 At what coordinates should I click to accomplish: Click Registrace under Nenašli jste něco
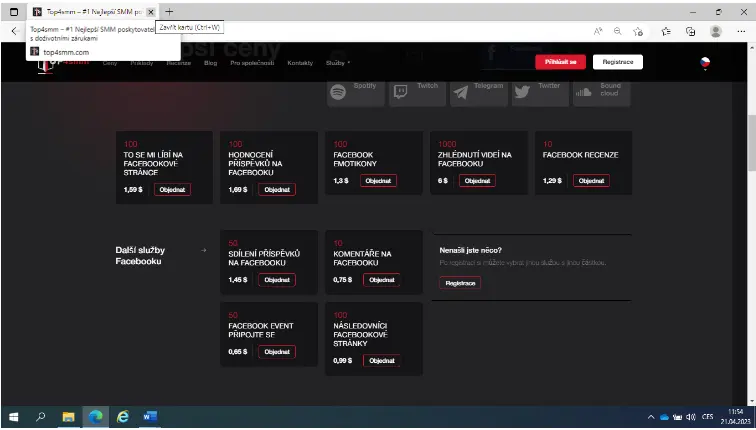(460, 283)
